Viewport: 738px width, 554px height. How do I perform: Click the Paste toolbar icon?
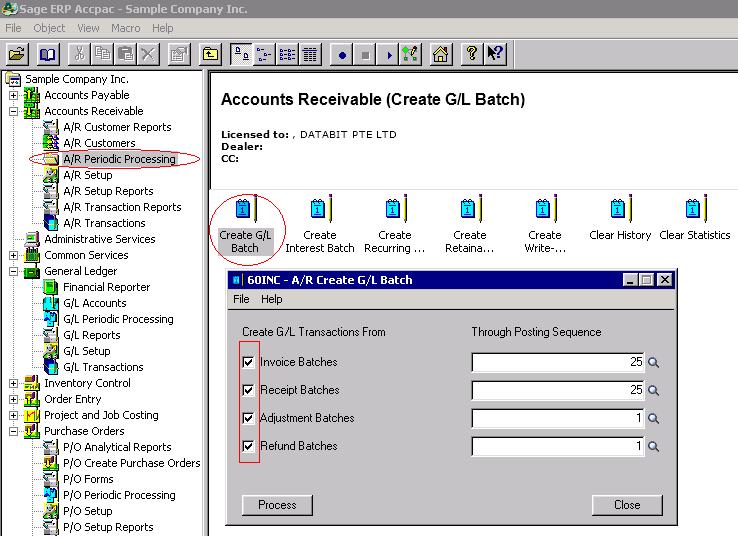(126, 54)
